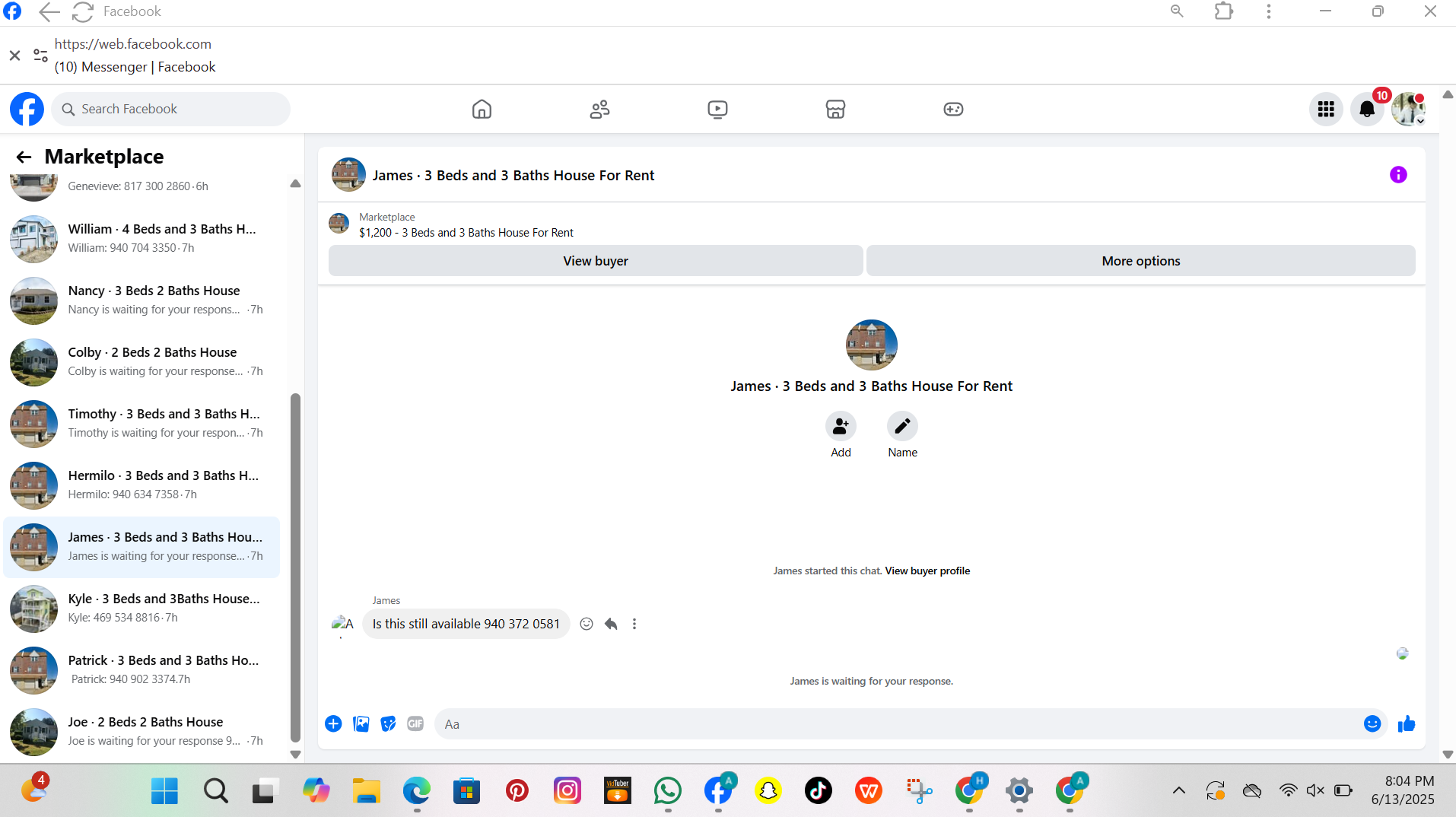Open the Video tab icon

(717, 109)
